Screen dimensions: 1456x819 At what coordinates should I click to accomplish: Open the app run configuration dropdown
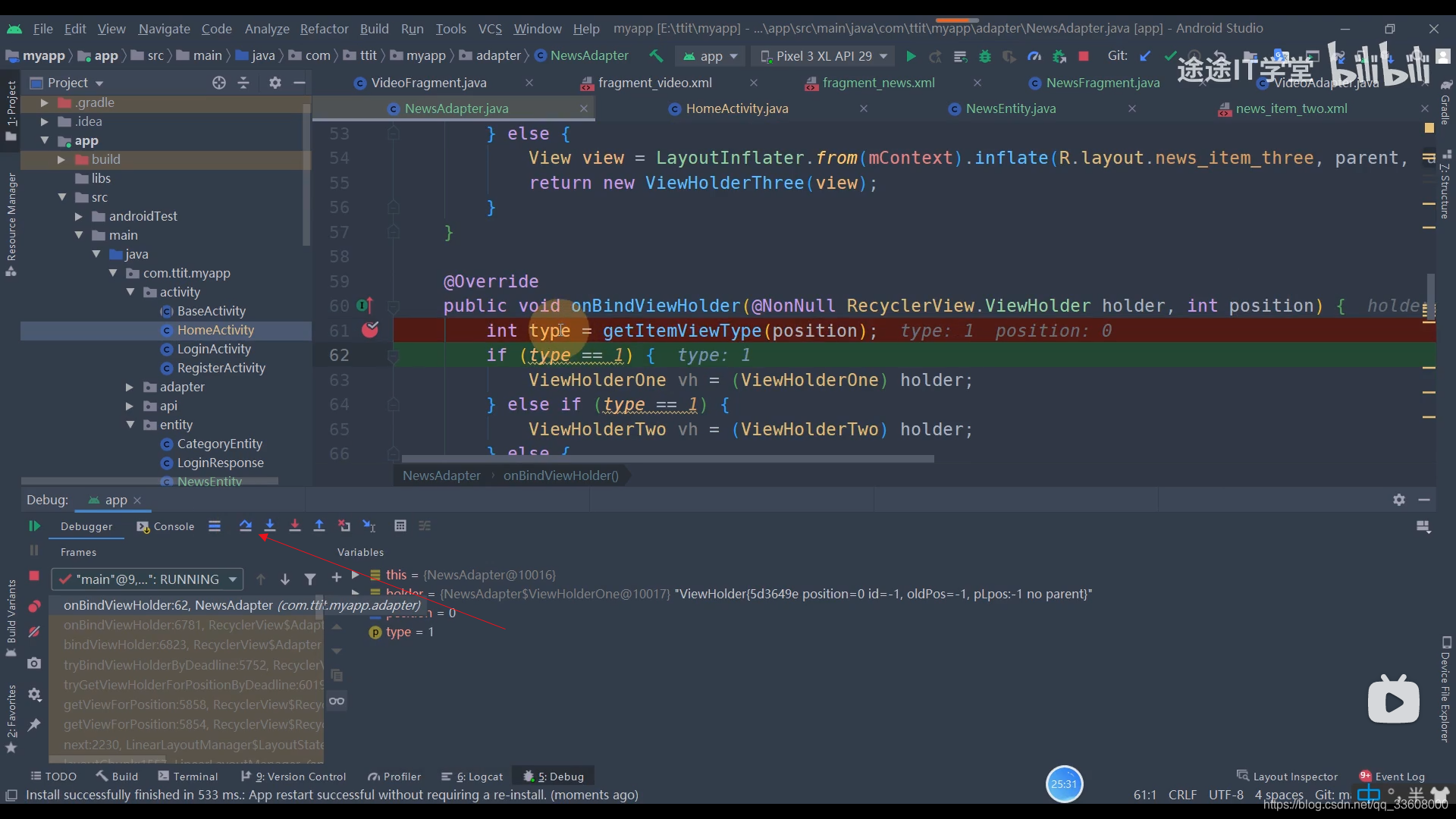(711, 56)
